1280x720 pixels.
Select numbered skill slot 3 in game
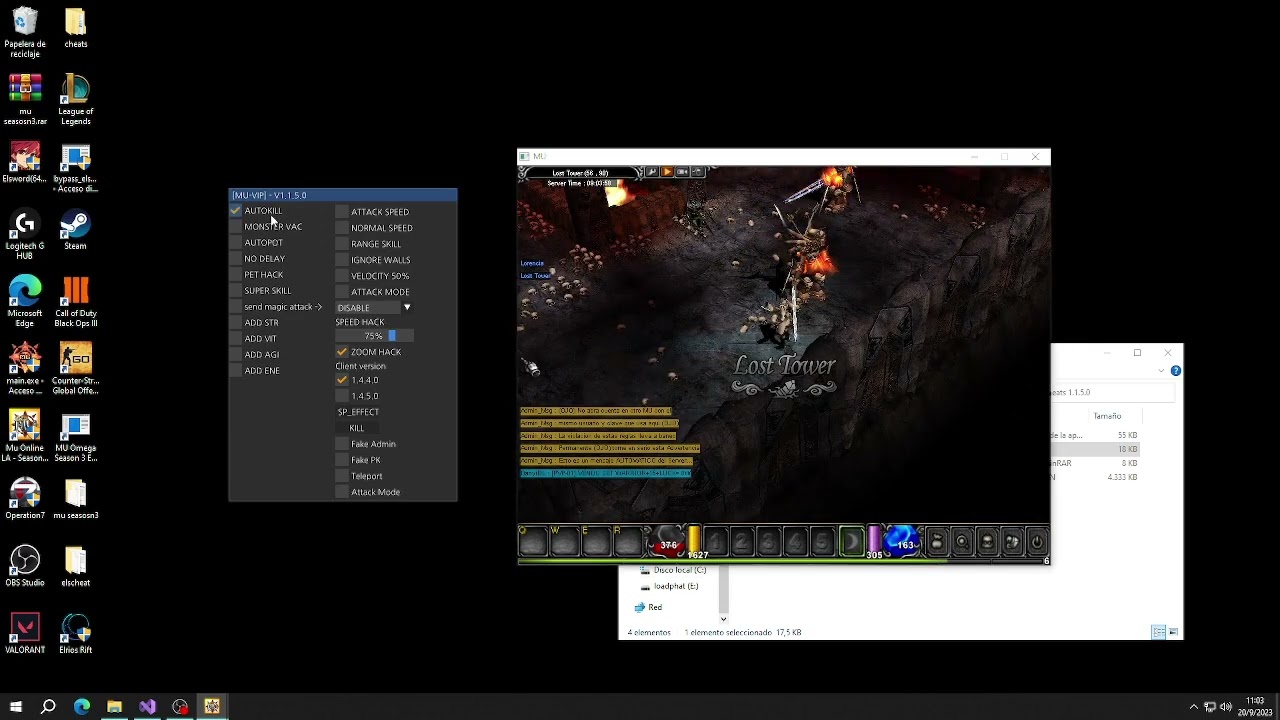click(768, 541)
